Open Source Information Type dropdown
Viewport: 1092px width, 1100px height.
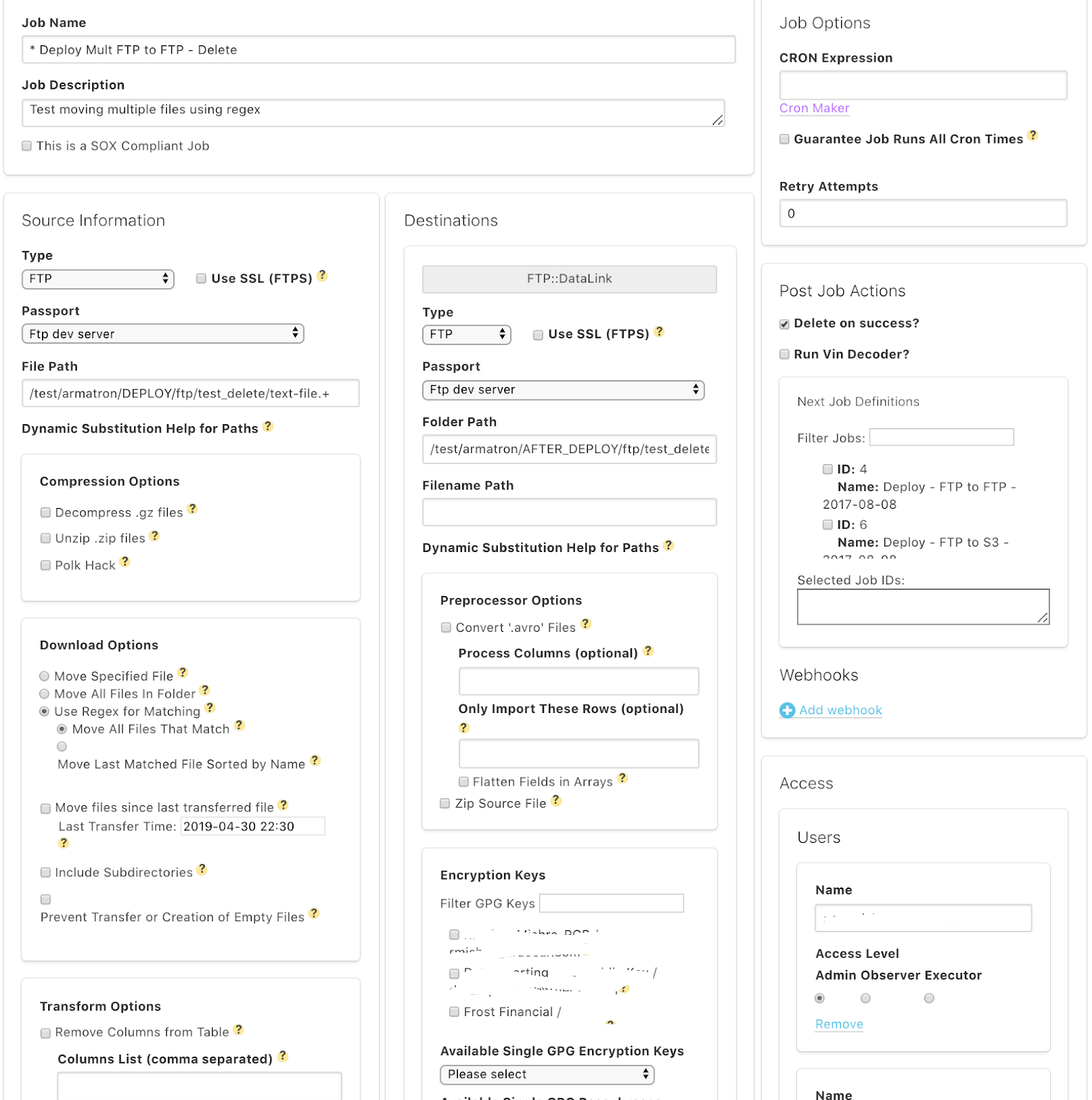click(x=98, y=278)
